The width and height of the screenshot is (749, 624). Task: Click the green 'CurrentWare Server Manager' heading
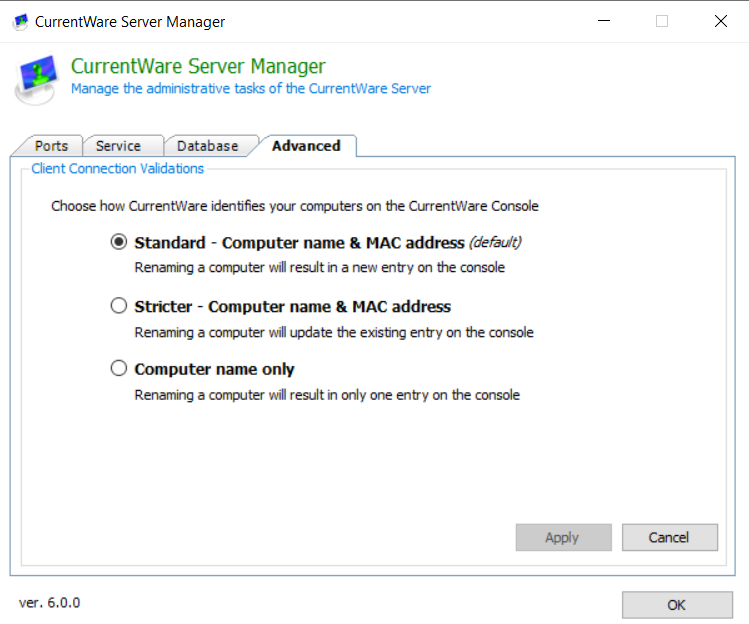(198, 66)
